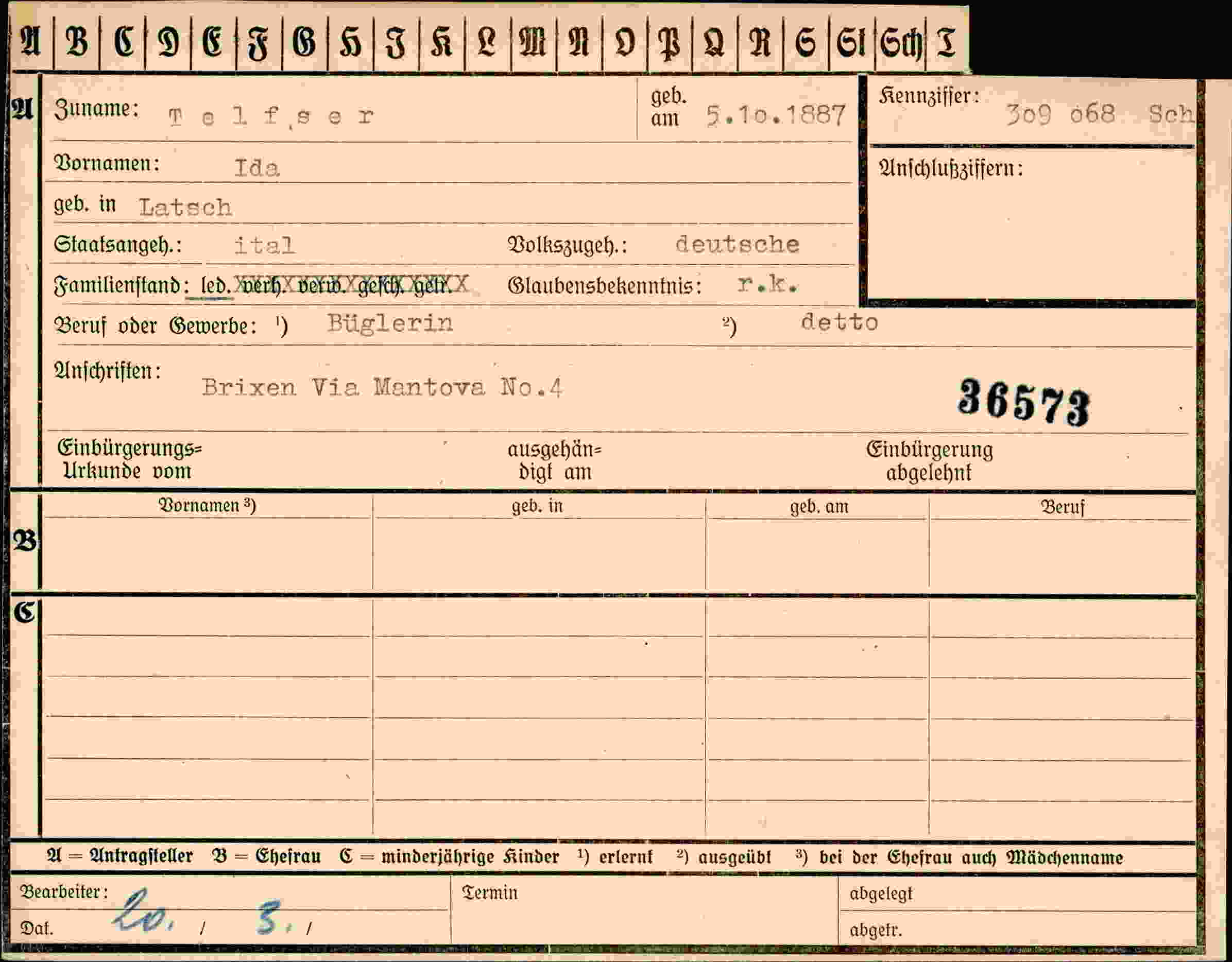Select the citizenship value 'ital'

point(265,245)
